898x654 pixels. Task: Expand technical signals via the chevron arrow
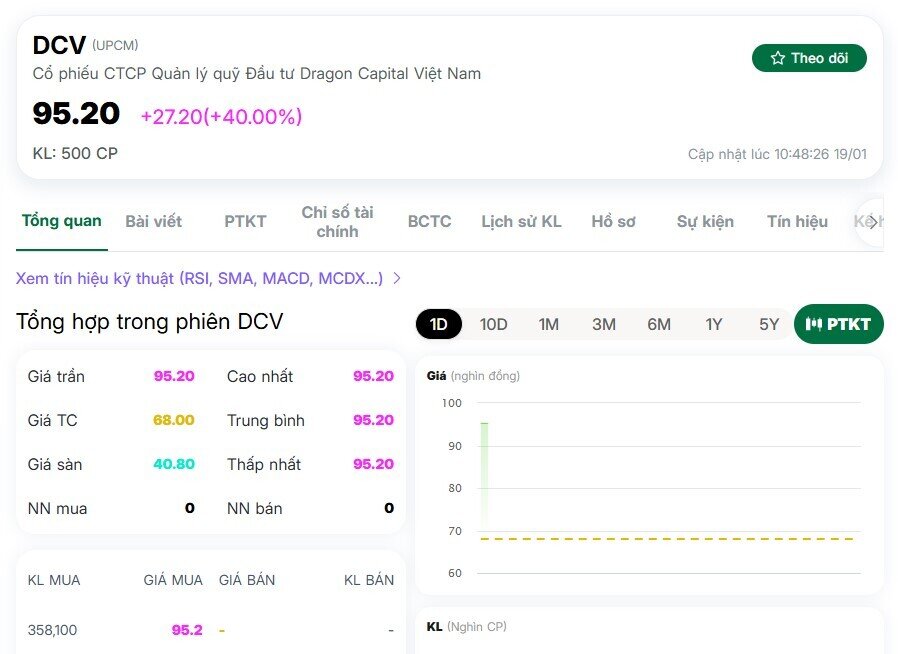(x=396, y=279)
